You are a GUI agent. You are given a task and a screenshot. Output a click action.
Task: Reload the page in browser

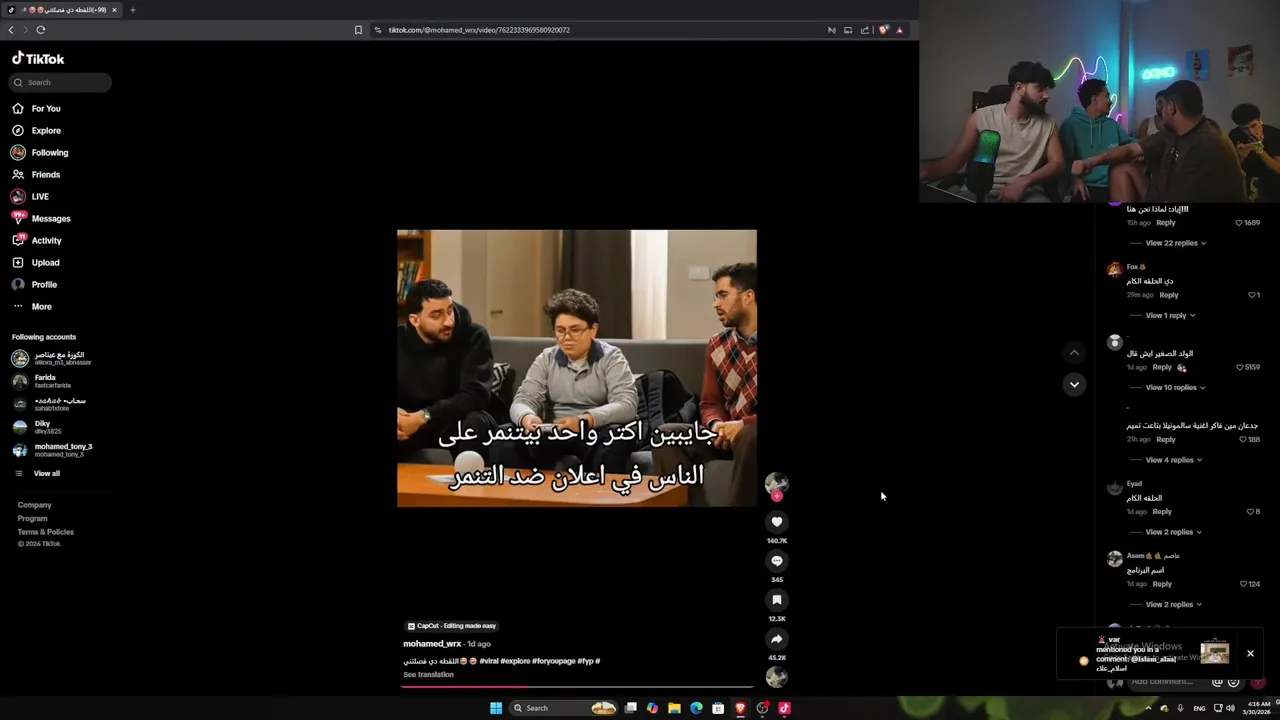tap(41, 30)
